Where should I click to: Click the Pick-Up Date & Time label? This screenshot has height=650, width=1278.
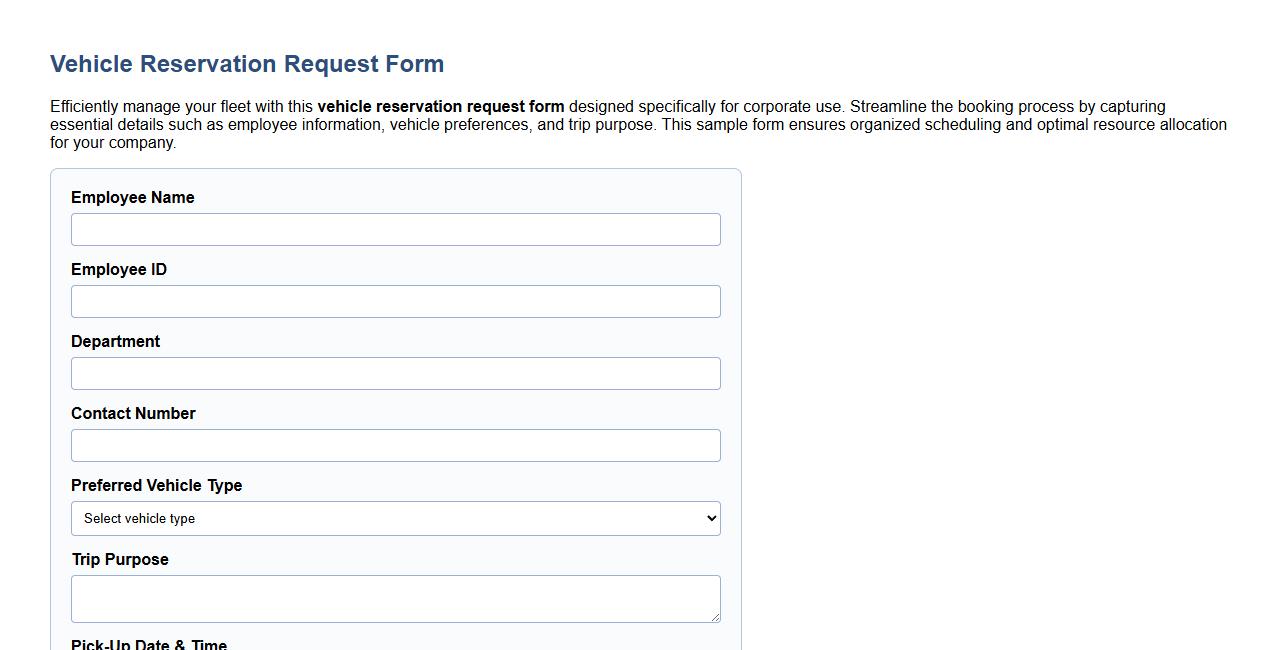148,645
